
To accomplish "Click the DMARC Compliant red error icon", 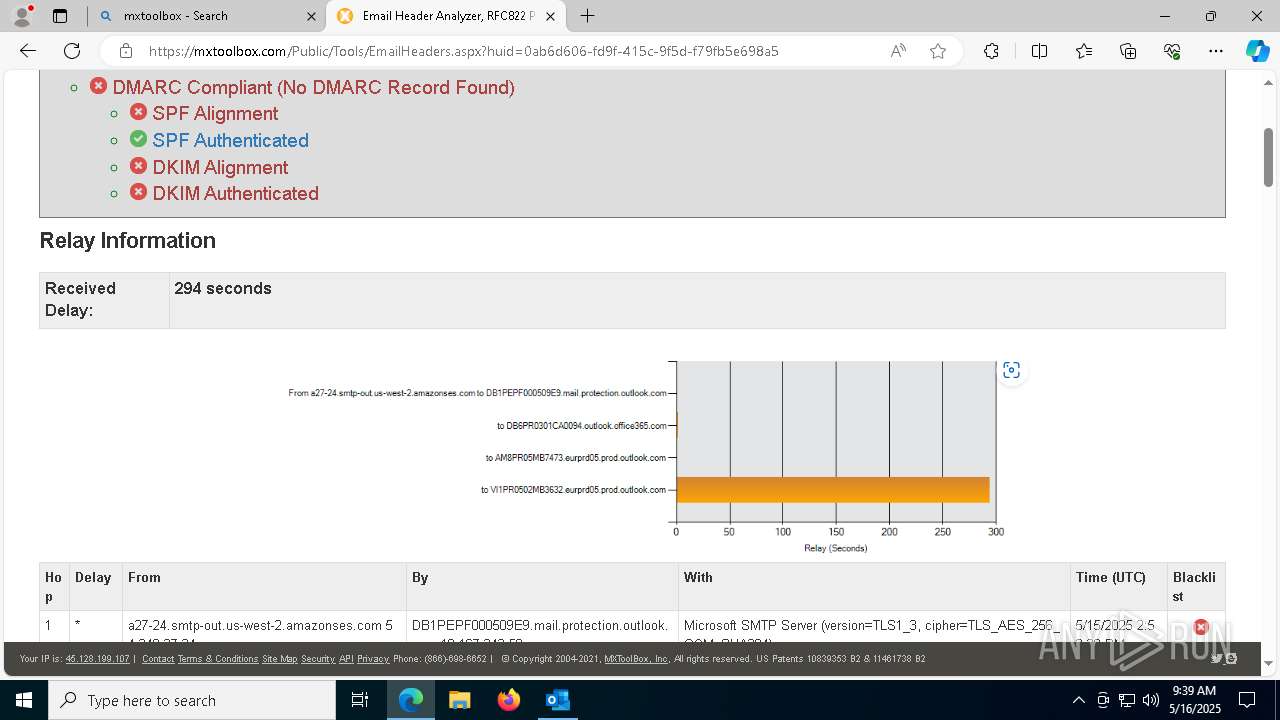I will point(98,86).
